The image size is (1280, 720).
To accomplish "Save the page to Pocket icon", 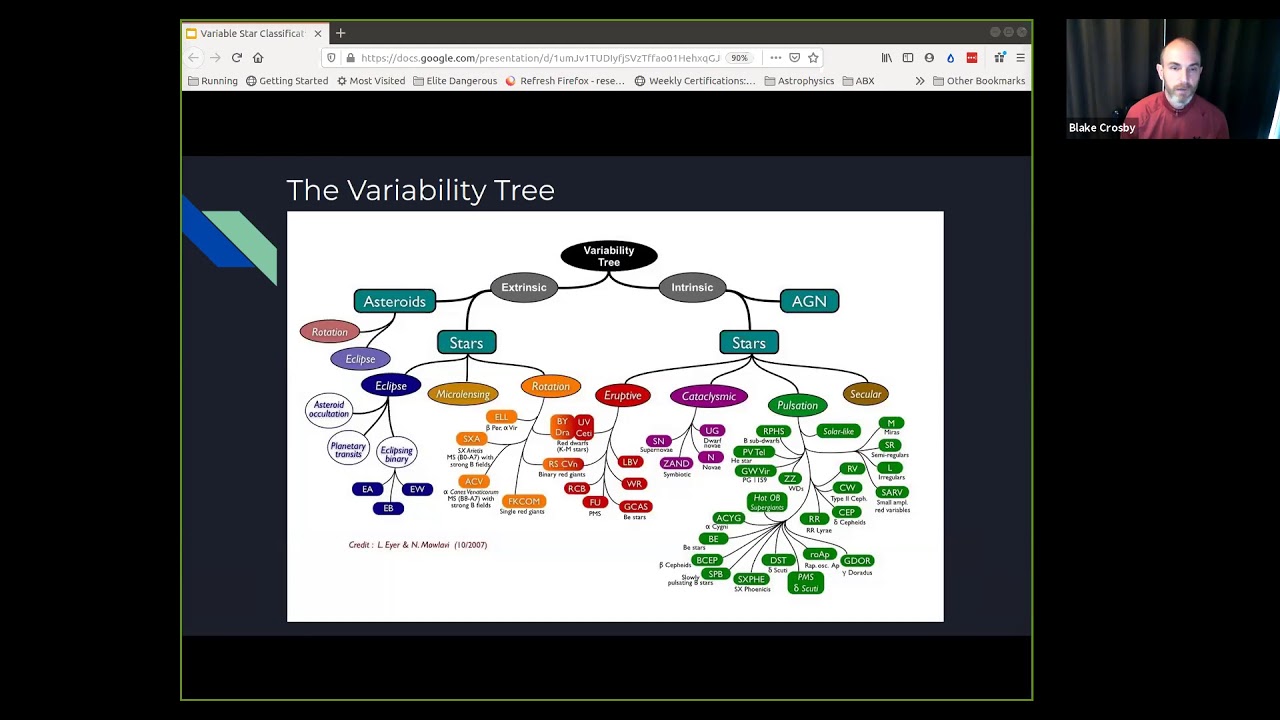I will tap(795, 58).
